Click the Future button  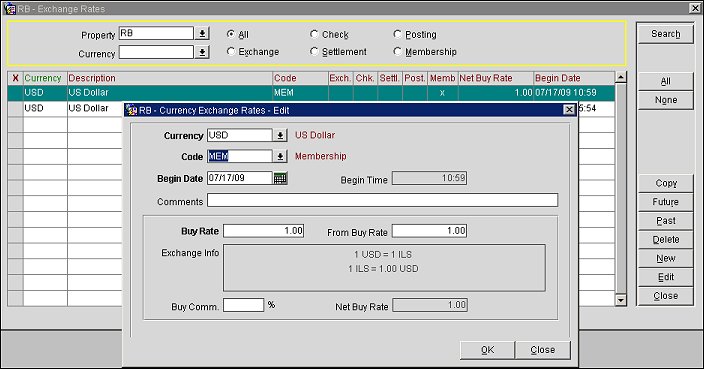(x=665, y=202)
